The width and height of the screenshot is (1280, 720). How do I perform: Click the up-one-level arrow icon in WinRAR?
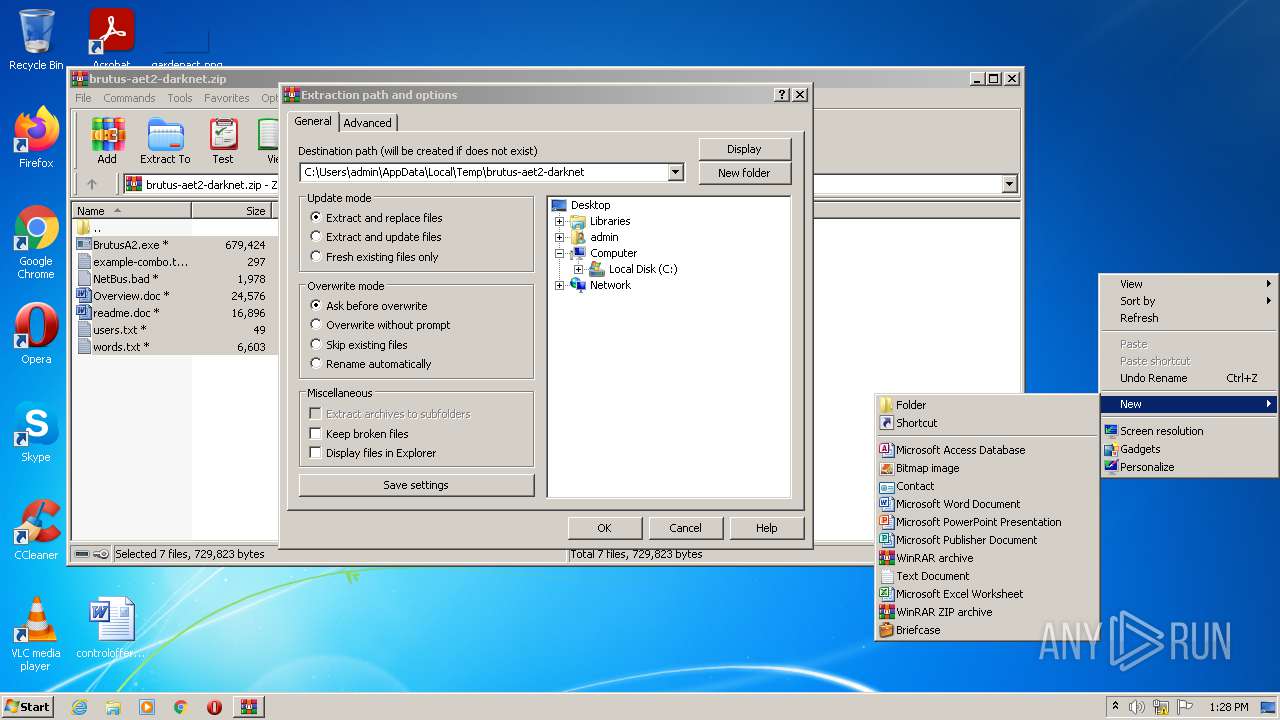(92, 184)
